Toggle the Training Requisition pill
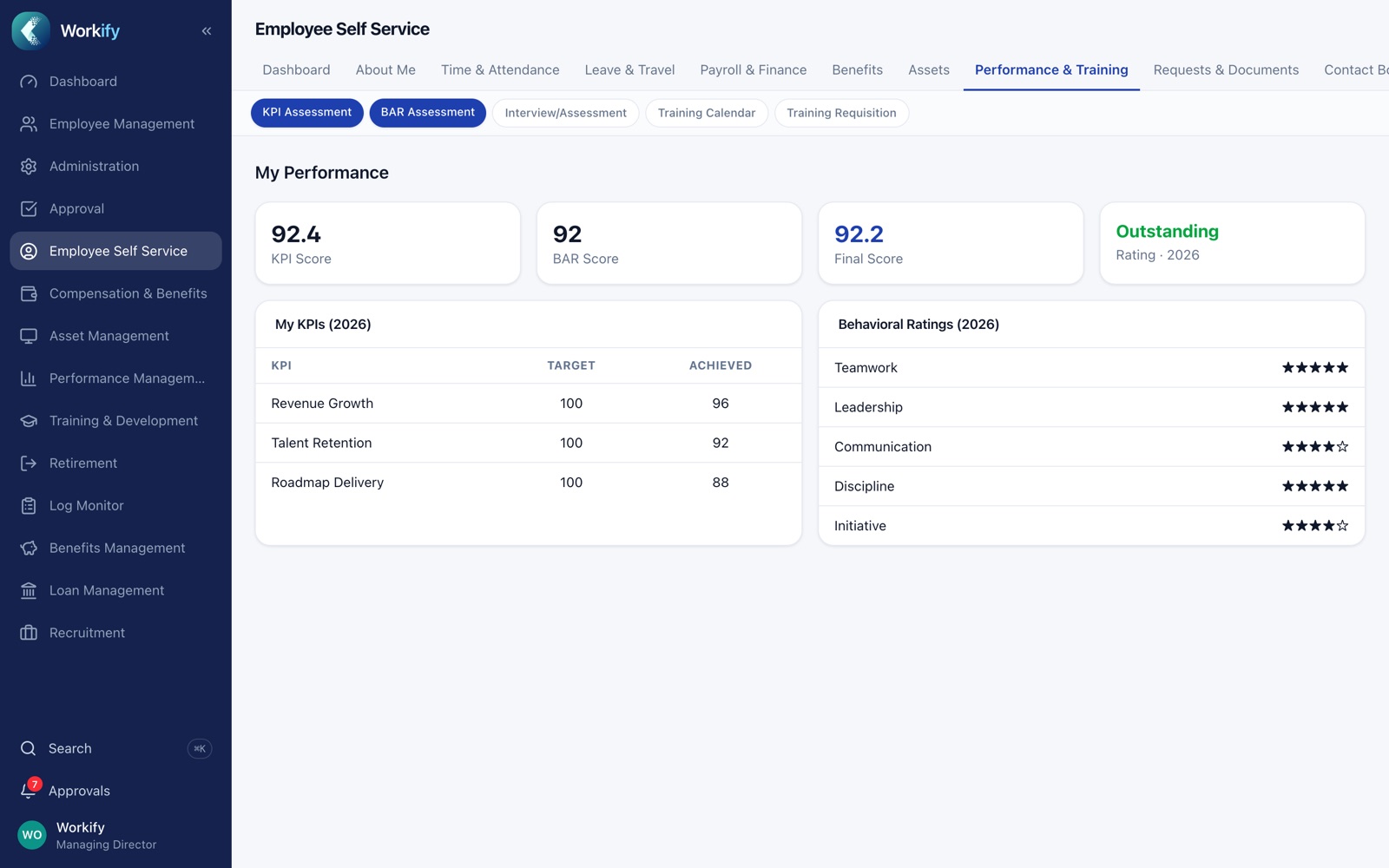This screenshot has height=868, width=1389. coord(841,113)
